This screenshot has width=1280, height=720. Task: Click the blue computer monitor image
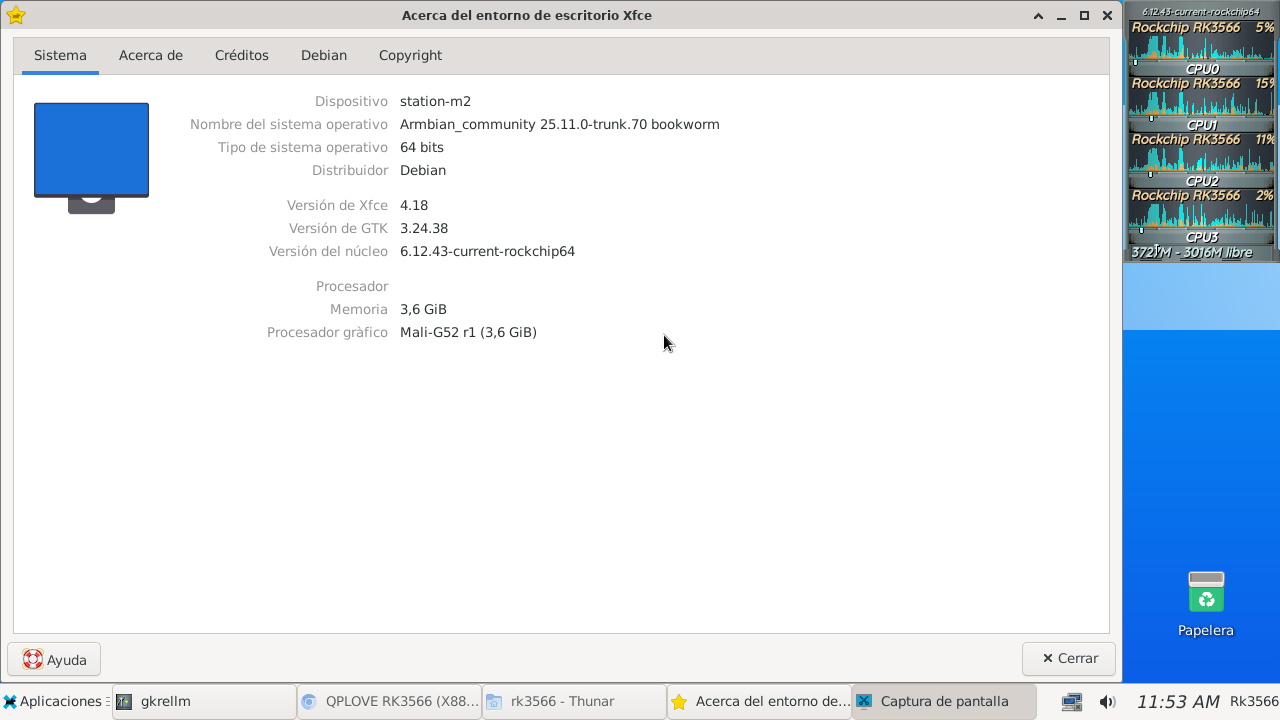(91, 157)
